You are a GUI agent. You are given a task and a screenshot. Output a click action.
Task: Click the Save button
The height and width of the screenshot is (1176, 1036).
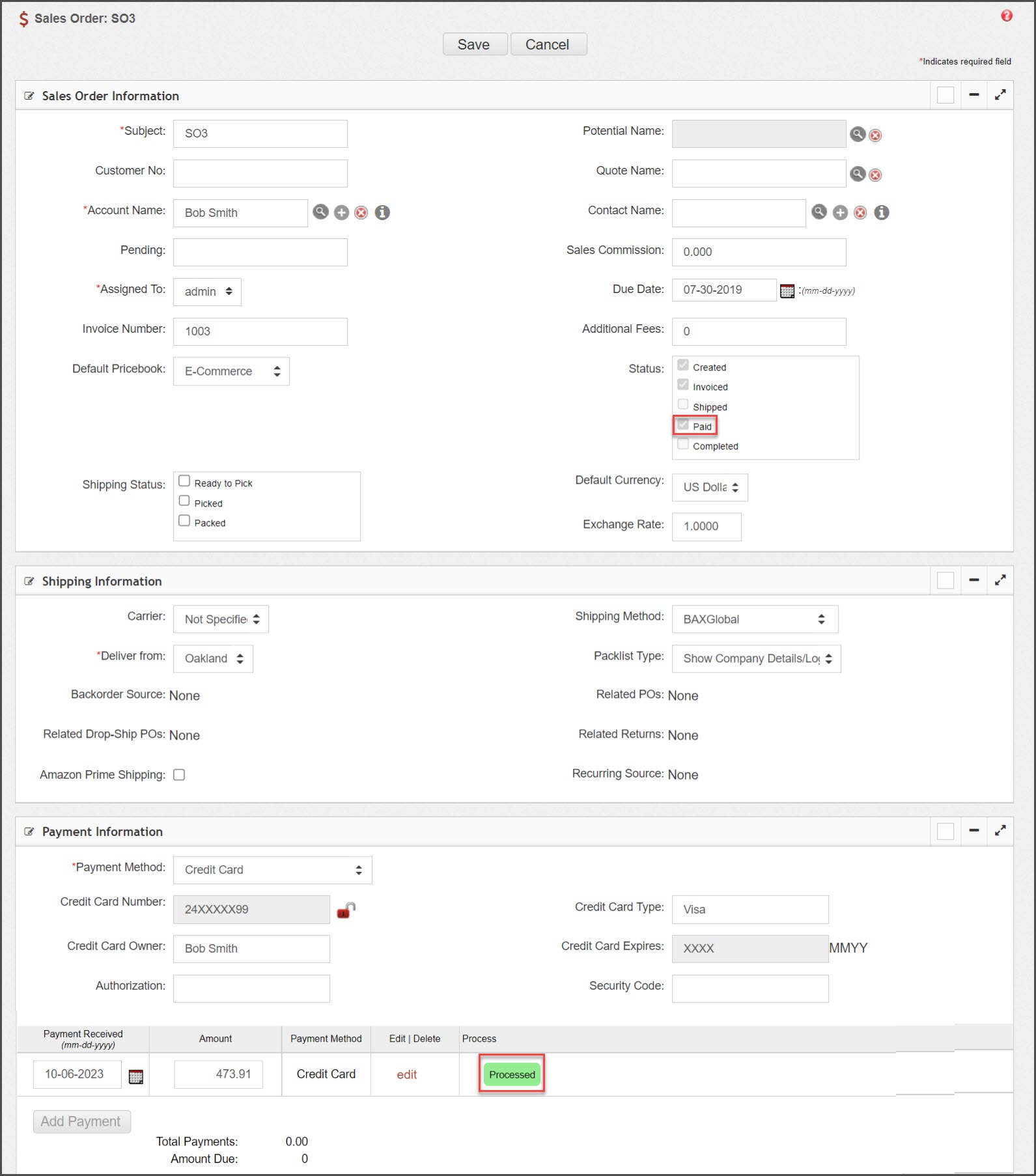point(475,44)
